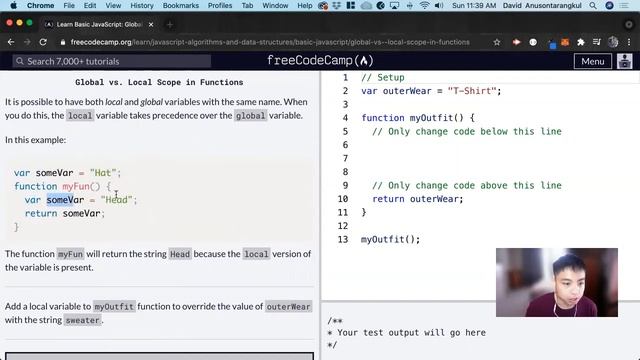Open Chrome's three-dot menu

tap(629, 42)
